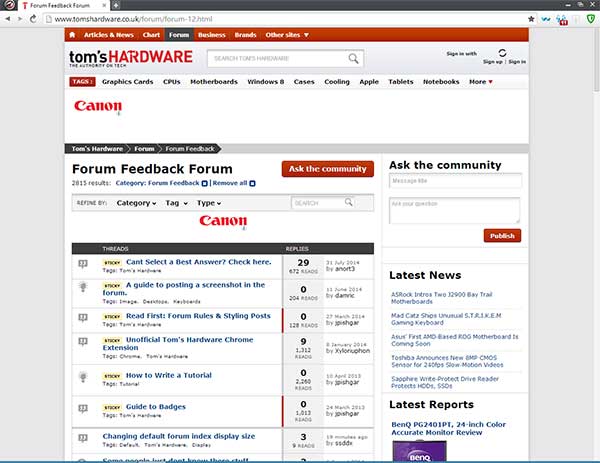The image size is (600, 463).
Task: Click the thread icon beside 'Cant Select a Best Answer?'
Action: 83,264
